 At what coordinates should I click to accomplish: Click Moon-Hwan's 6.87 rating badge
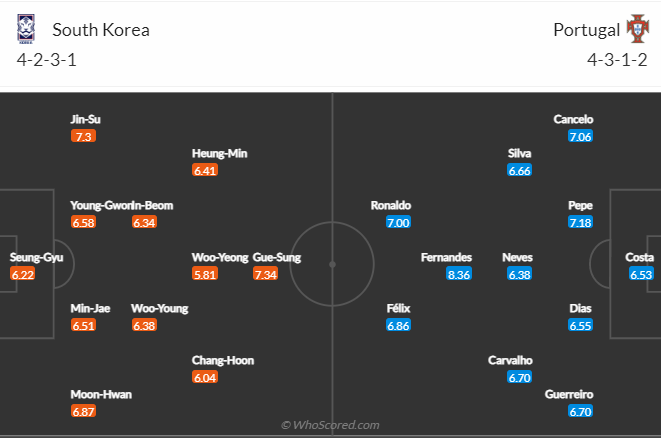[83, 411]
